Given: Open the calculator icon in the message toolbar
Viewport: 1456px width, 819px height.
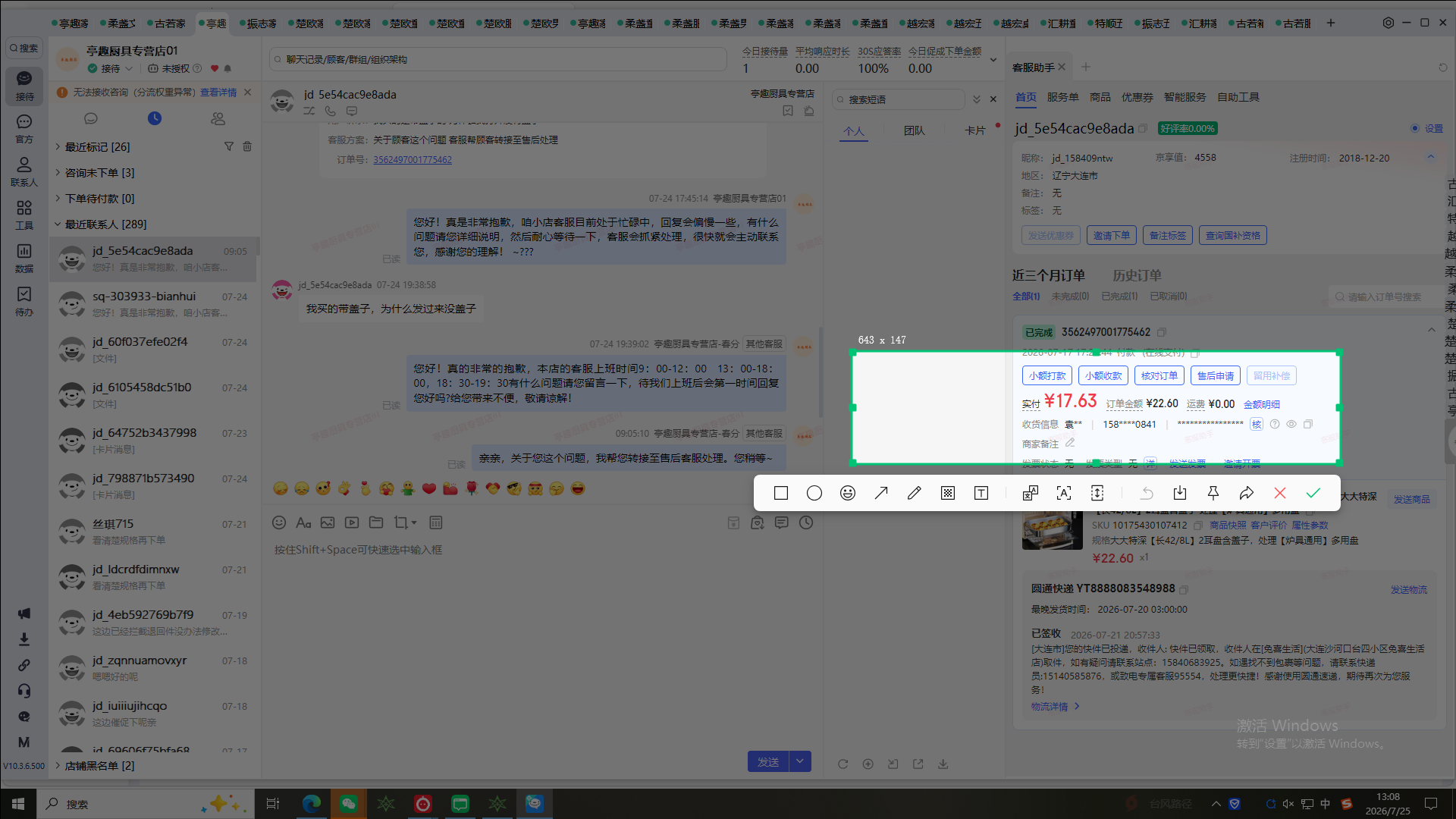Looking at the screenshot, I should coord(435,522).
